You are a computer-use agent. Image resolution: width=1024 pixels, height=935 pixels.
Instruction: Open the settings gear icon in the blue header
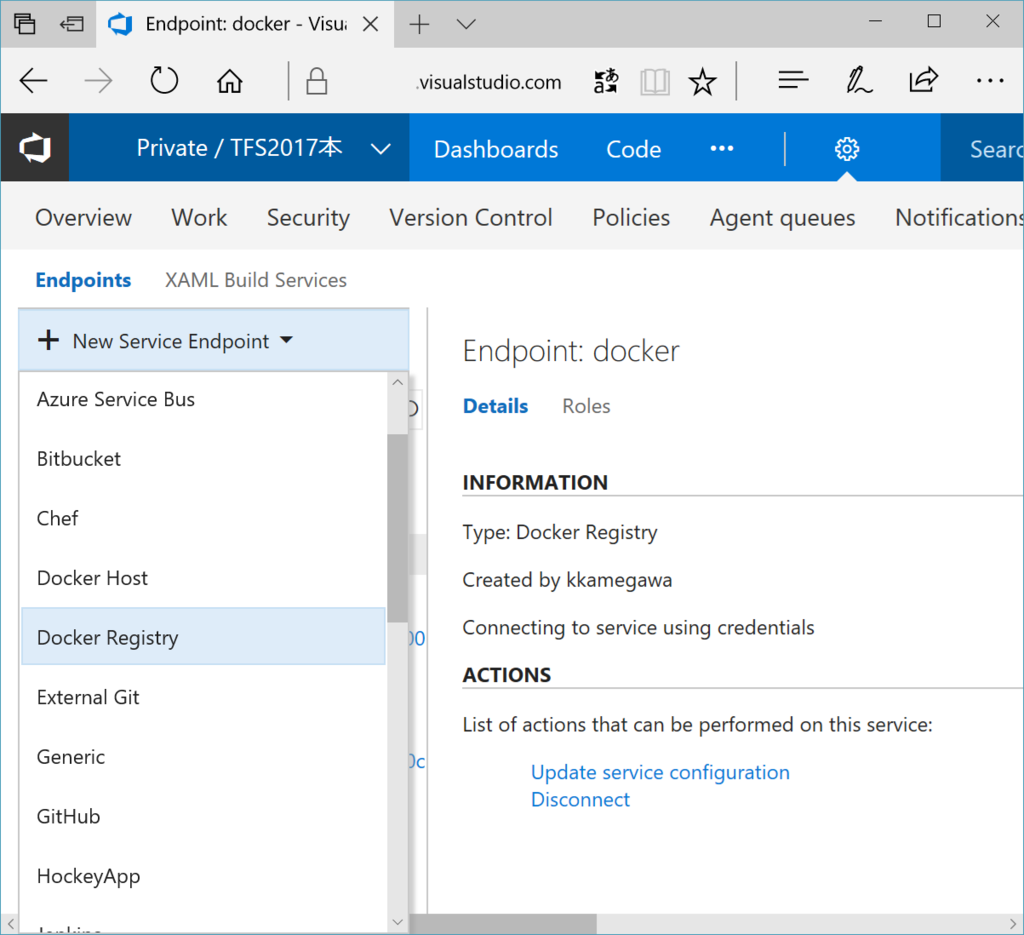tap(847, 149)
